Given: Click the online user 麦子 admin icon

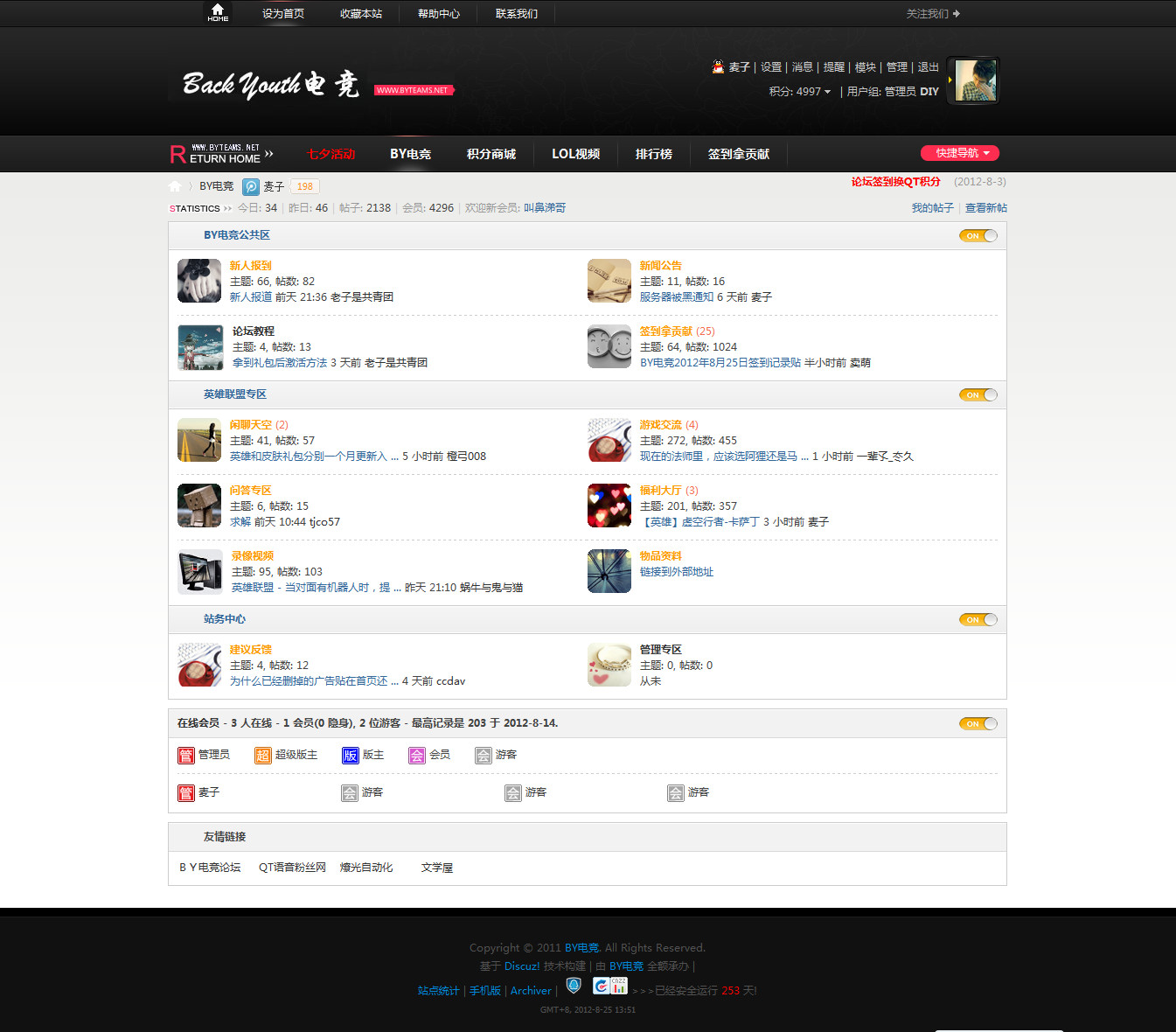Looking at the screenshot, I should [x=186, y=793].
